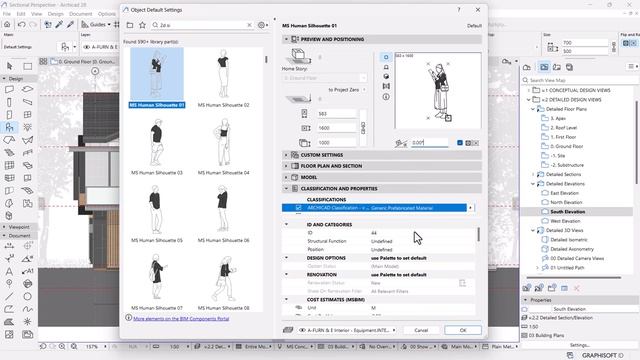Open the Document menu
The width and height of the screenshot is (640, 360).
click(80, 14)
